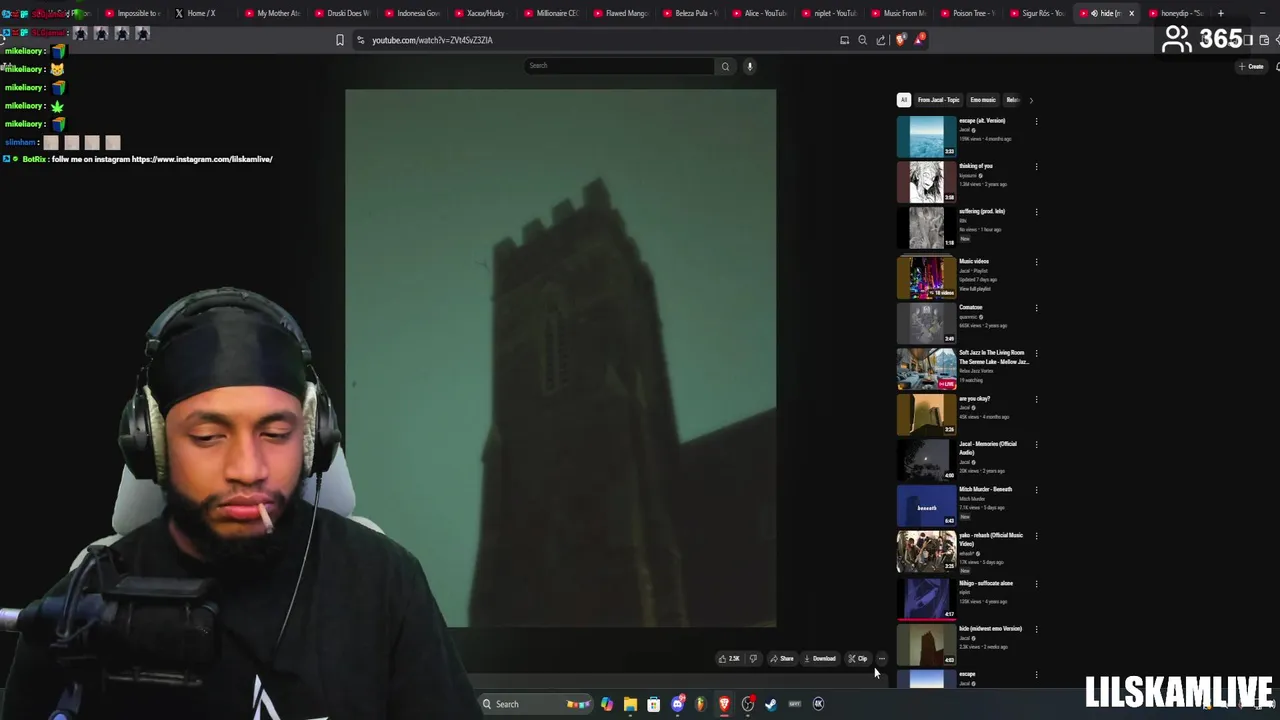Click the zoom magnifier in address bar

pos(862,40)
